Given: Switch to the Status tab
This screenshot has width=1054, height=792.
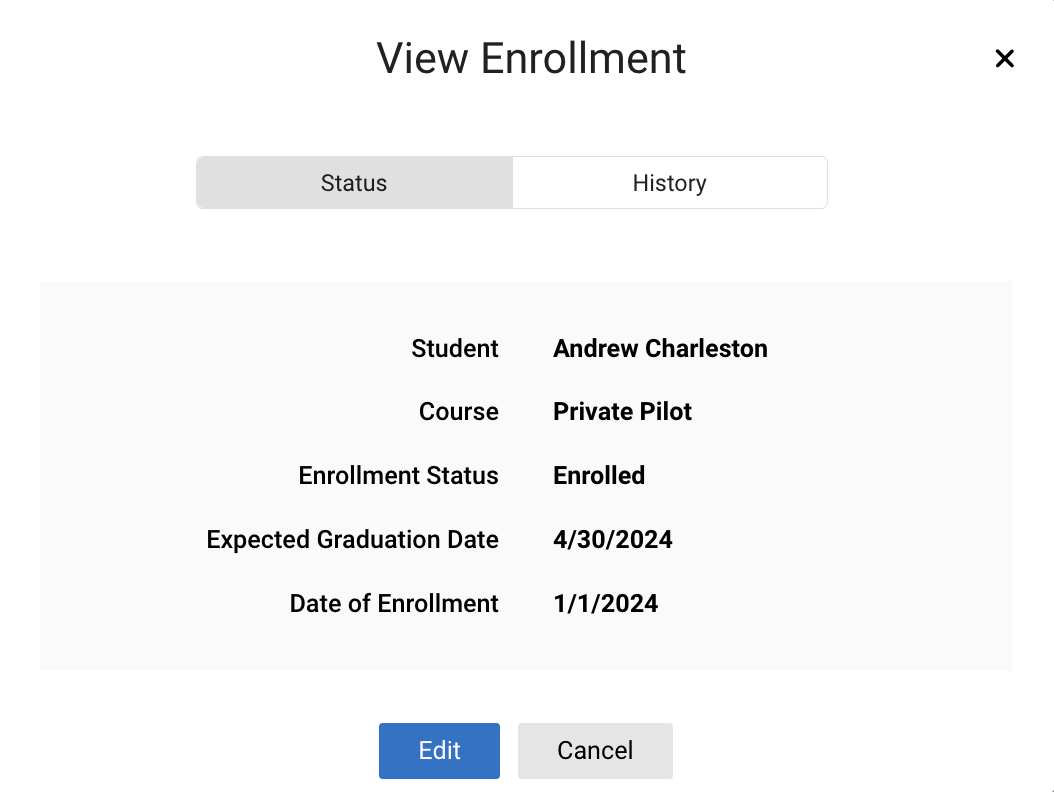Looking at the screenshot, I should click(354, 183).
